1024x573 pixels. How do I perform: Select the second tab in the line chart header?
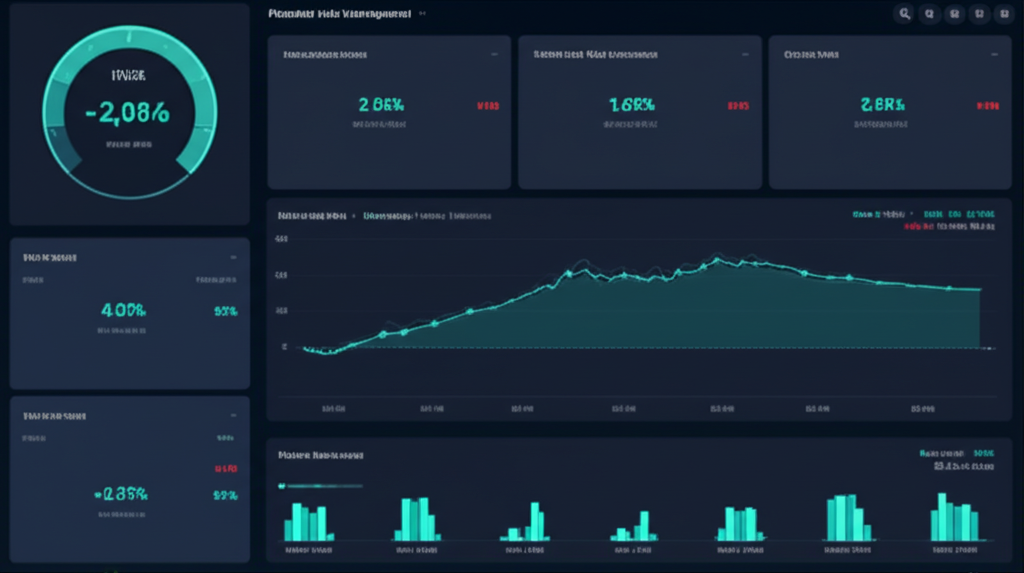click(x=388, y=215)
